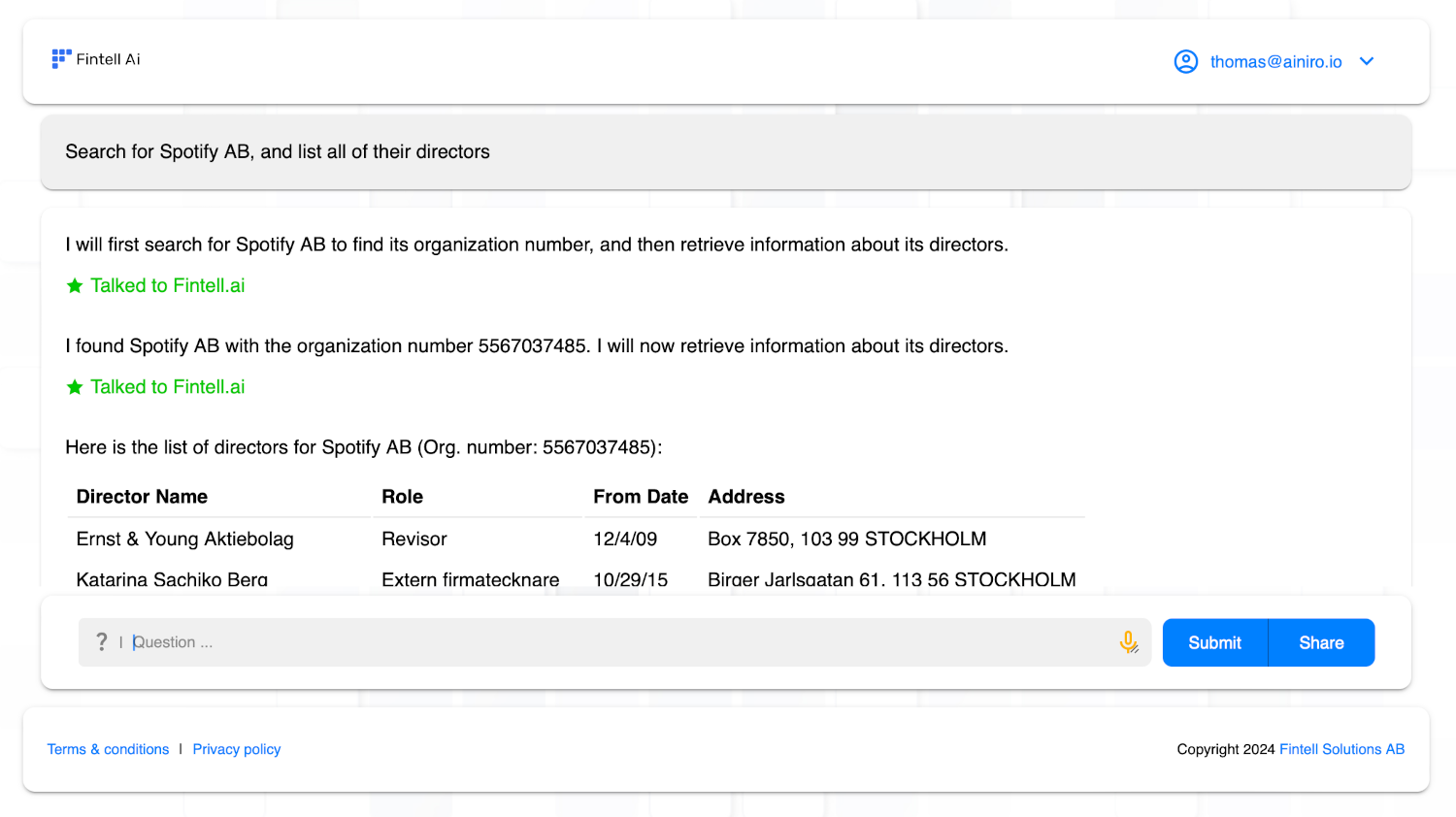Expand first Talked to Fintell.ai text
The image size is (1456, 817).
click(x=168, y=285)
